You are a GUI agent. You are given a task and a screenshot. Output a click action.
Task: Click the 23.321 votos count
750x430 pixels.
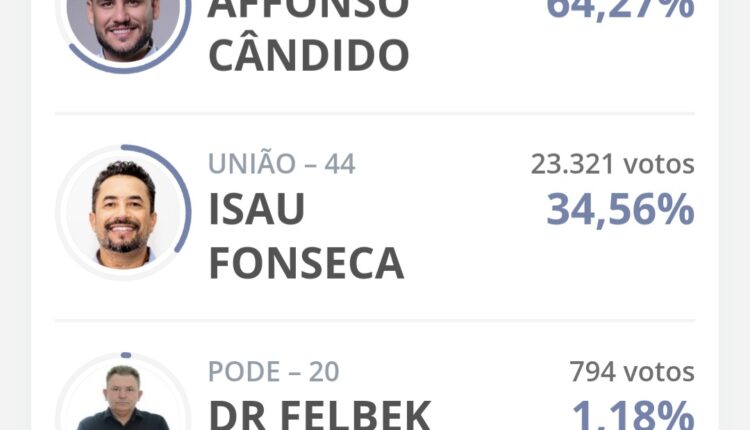[612, 164]
